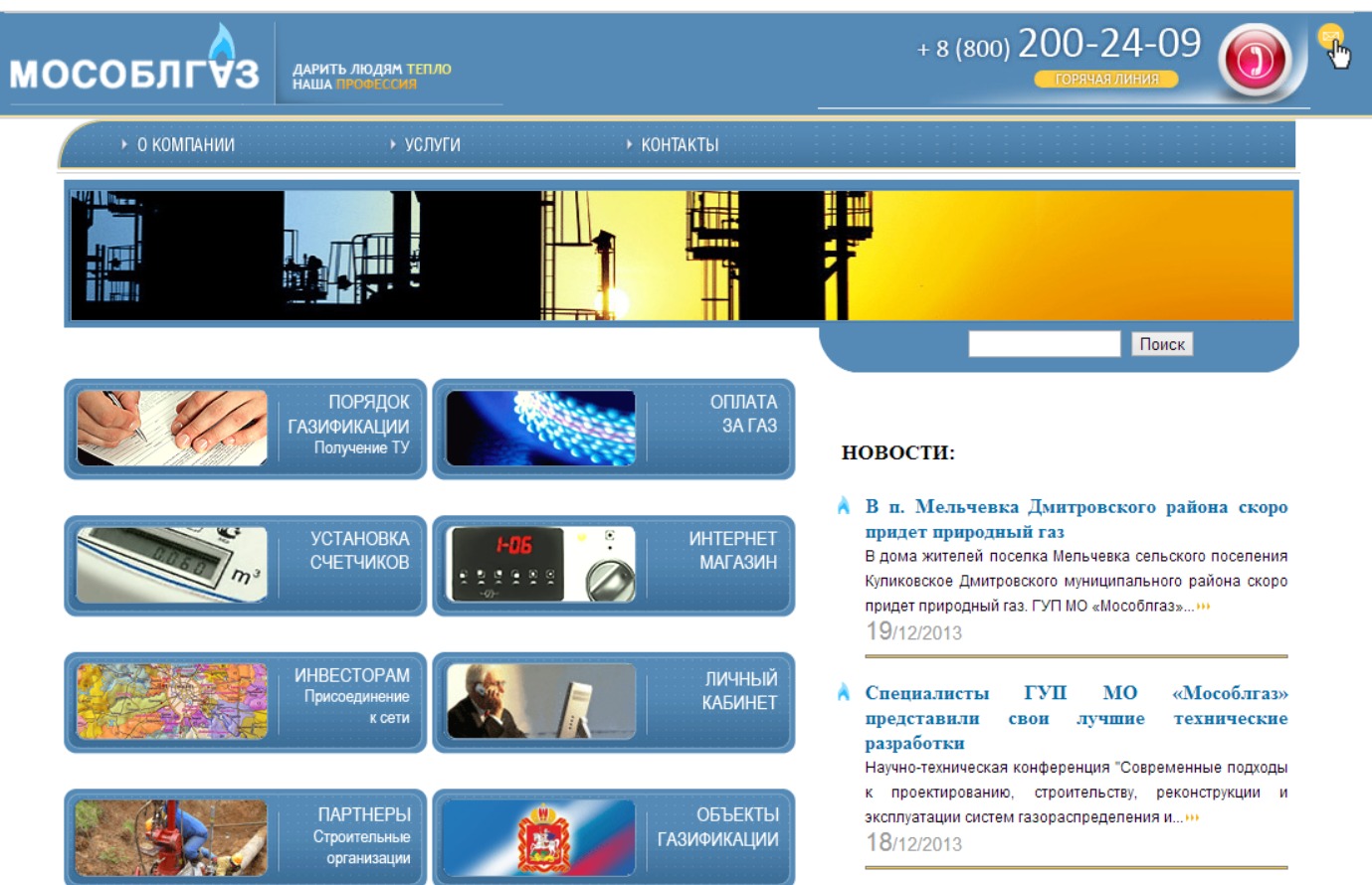
Task: Open Партнеры Строительные организации tile
Action: pos(246,837)
